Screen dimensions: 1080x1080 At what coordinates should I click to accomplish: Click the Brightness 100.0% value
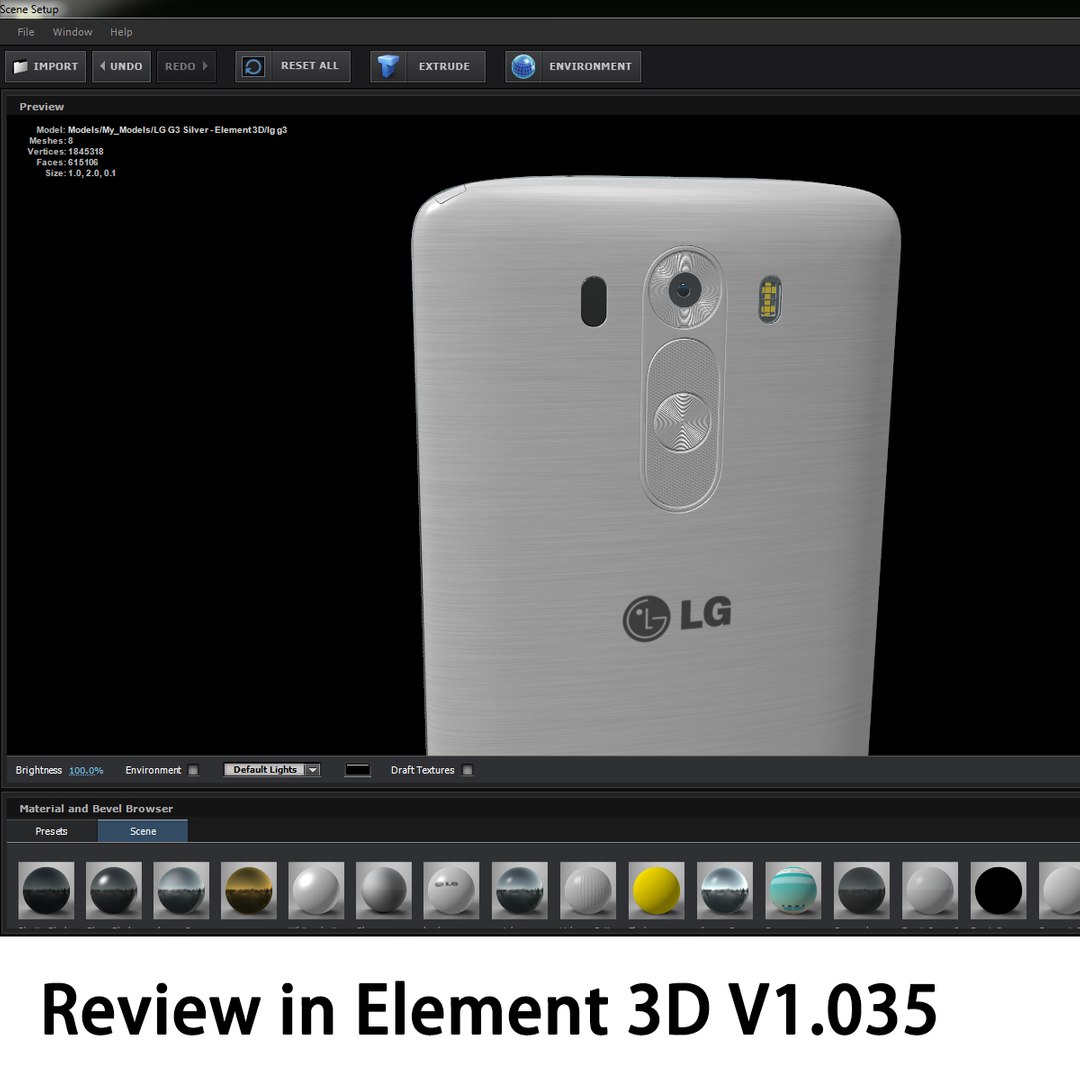86,770
